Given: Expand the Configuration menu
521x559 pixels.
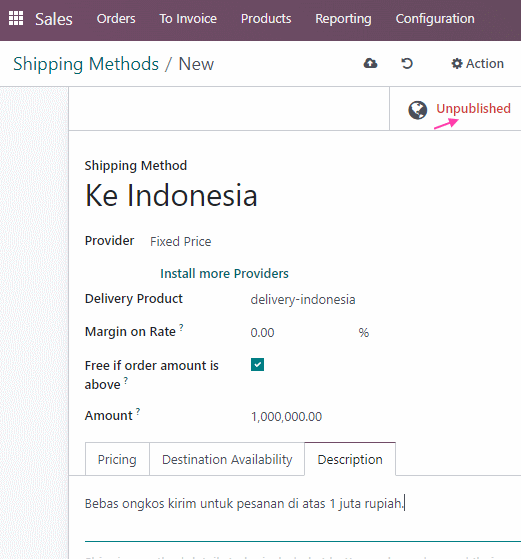Looking at the screenshot, I should [x=435, y=19].
